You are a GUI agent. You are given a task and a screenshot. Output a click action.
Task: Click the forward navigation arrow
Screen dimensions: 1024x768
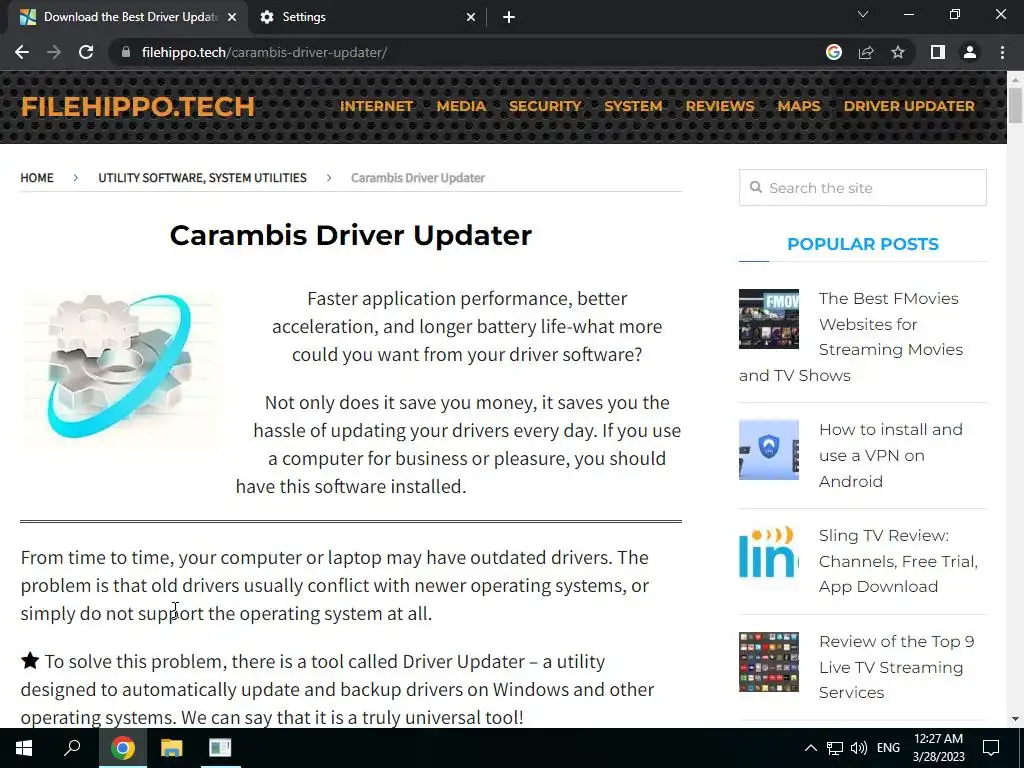(54, 52)
